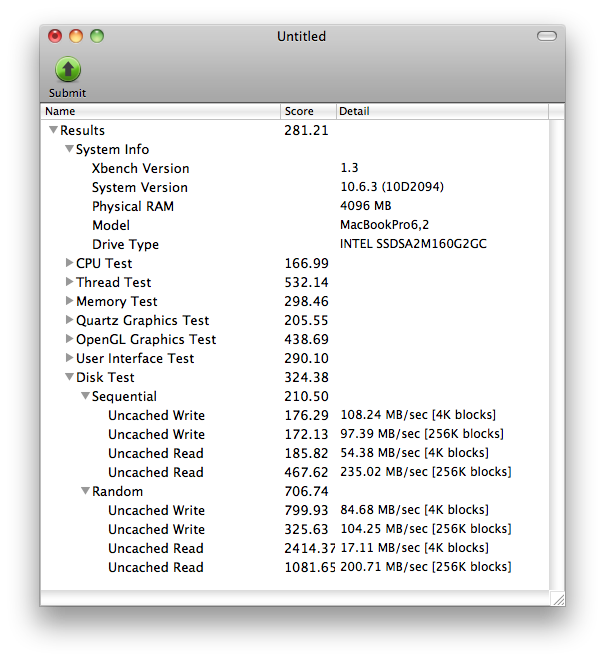
Task: Click the 4096 MB RAM value
Action: click(366, 206)
